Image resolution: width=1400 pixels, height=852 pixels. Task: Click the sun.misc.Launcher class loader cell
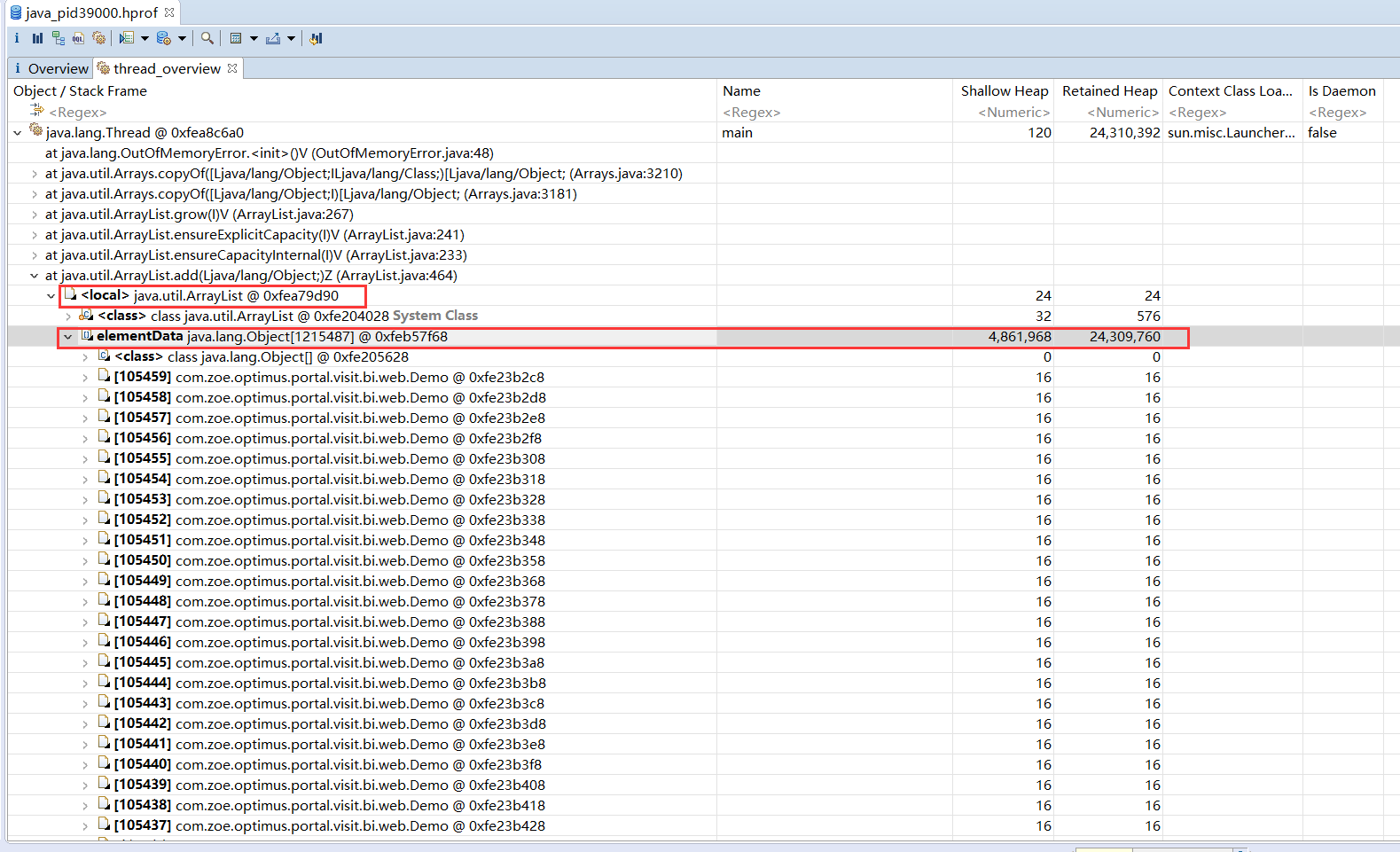click(x=1231, y=133)
